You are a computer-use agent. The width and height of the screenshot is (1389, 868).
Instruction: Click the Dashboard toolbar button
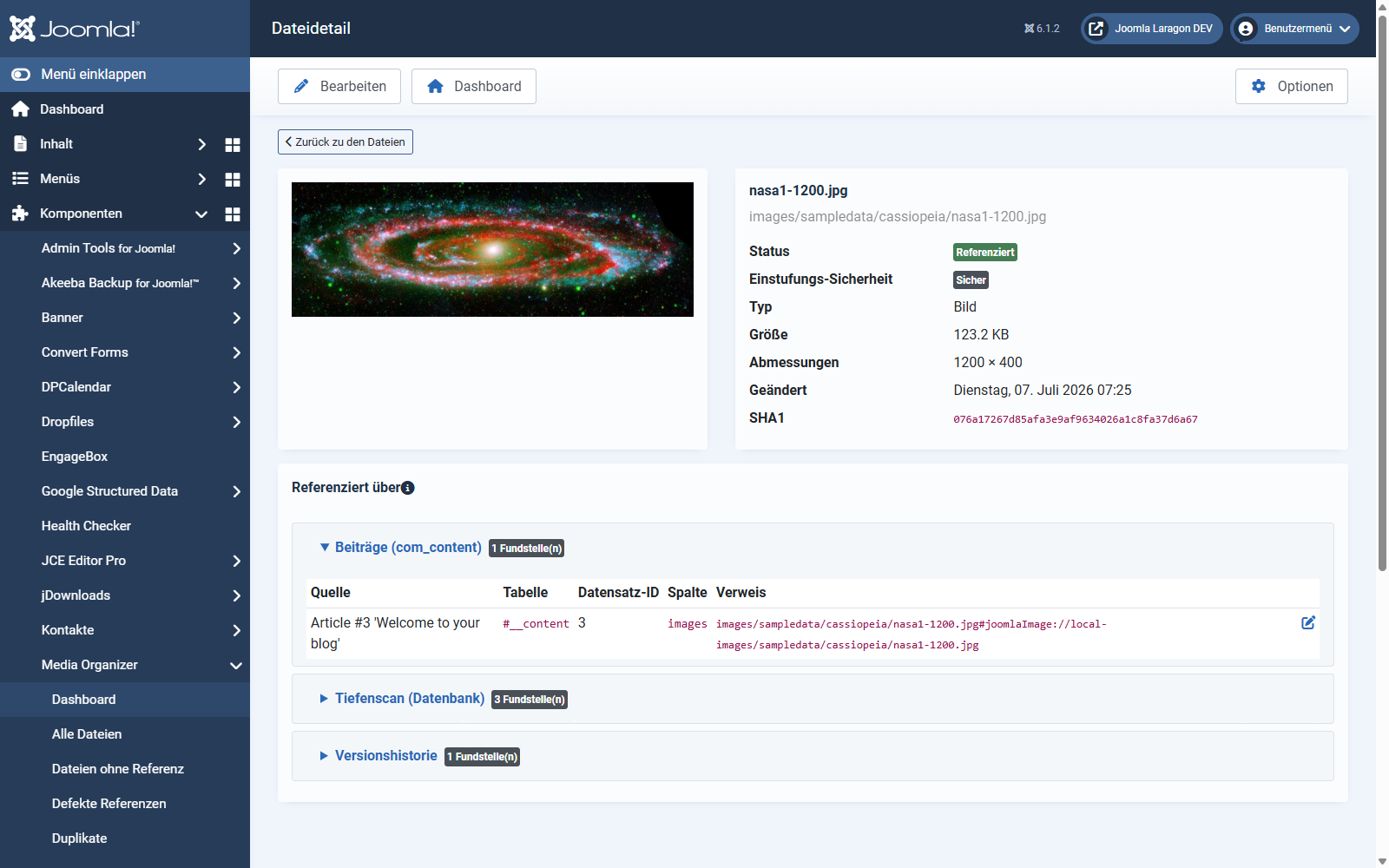coord(474,86)
